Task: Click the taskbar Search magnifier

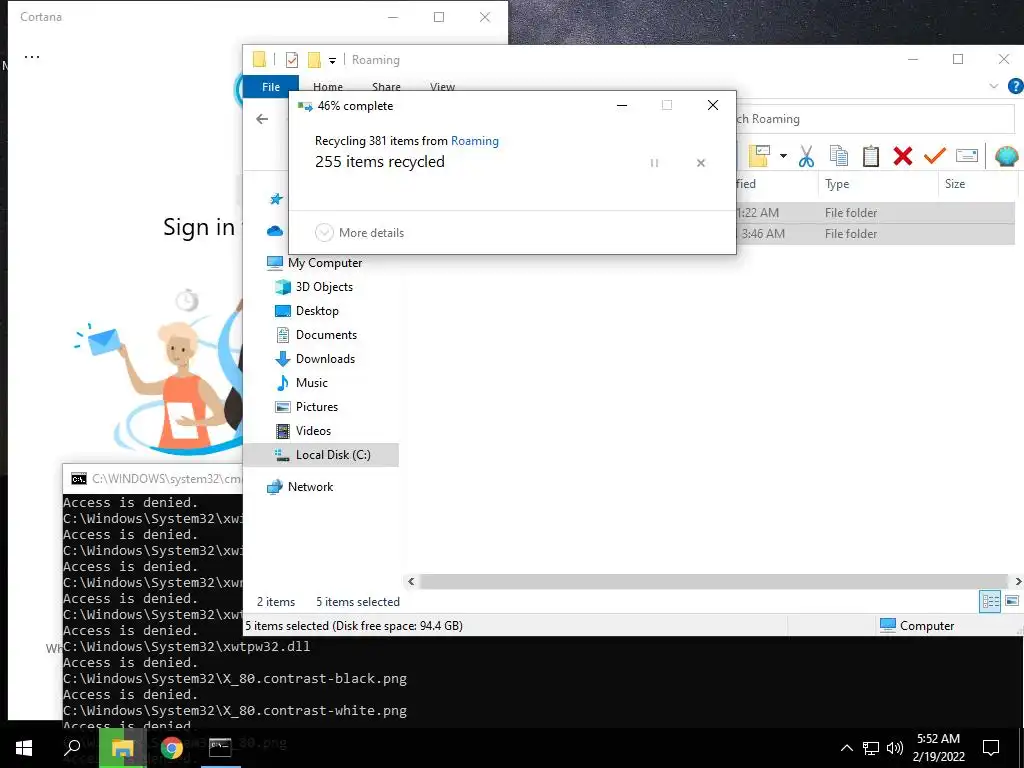Action: (x=72, y=748)
